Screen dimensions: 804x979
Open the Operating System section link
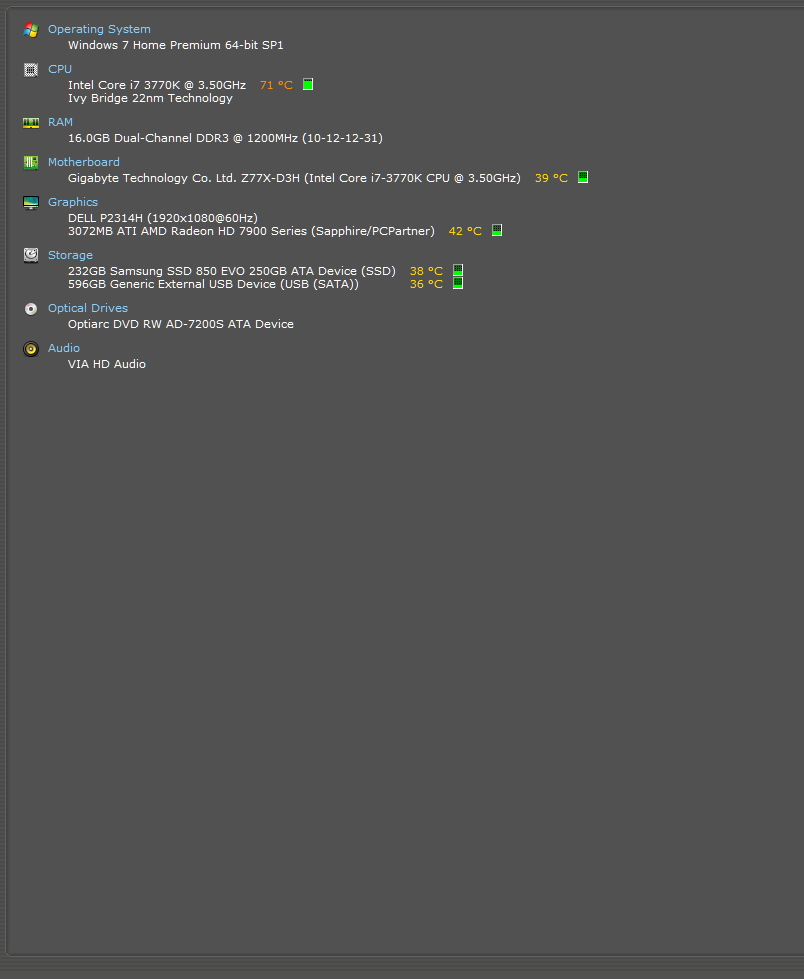(x=99, y=29)
